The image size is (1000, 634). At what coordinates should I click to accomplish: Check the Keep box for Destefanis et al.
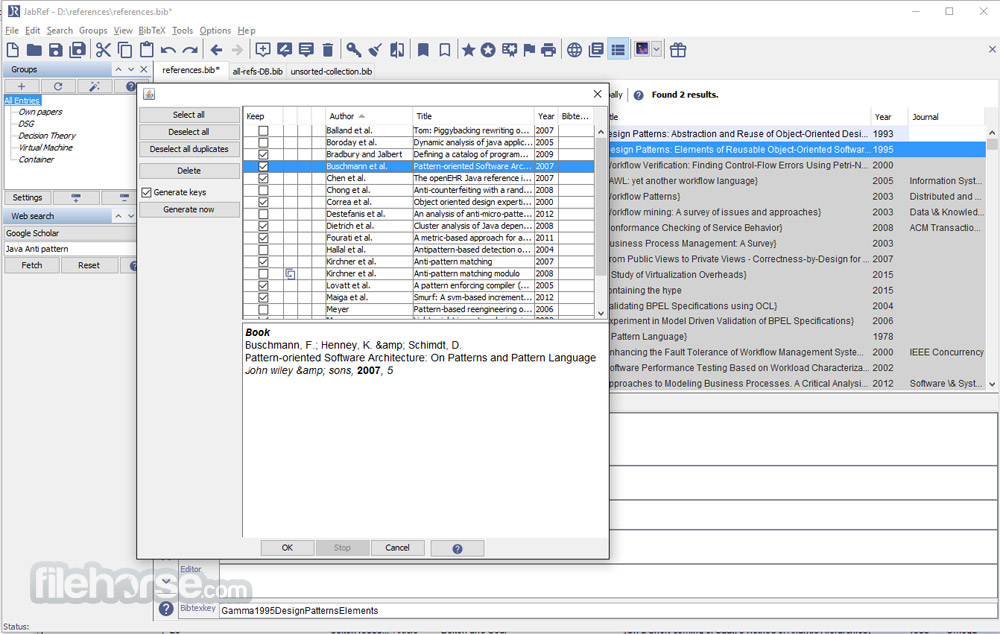click(x=263, y=214)
